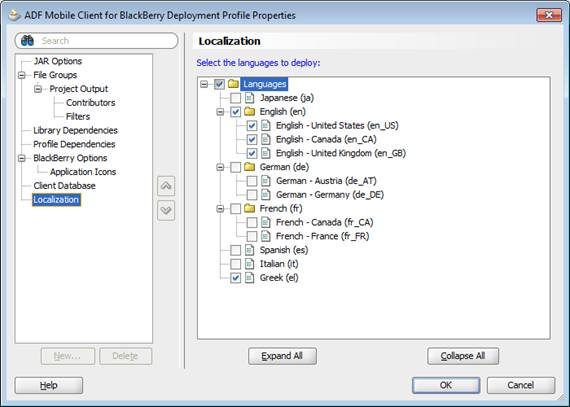Check the Spanish (es) checkbox

(x=236, y=250)
